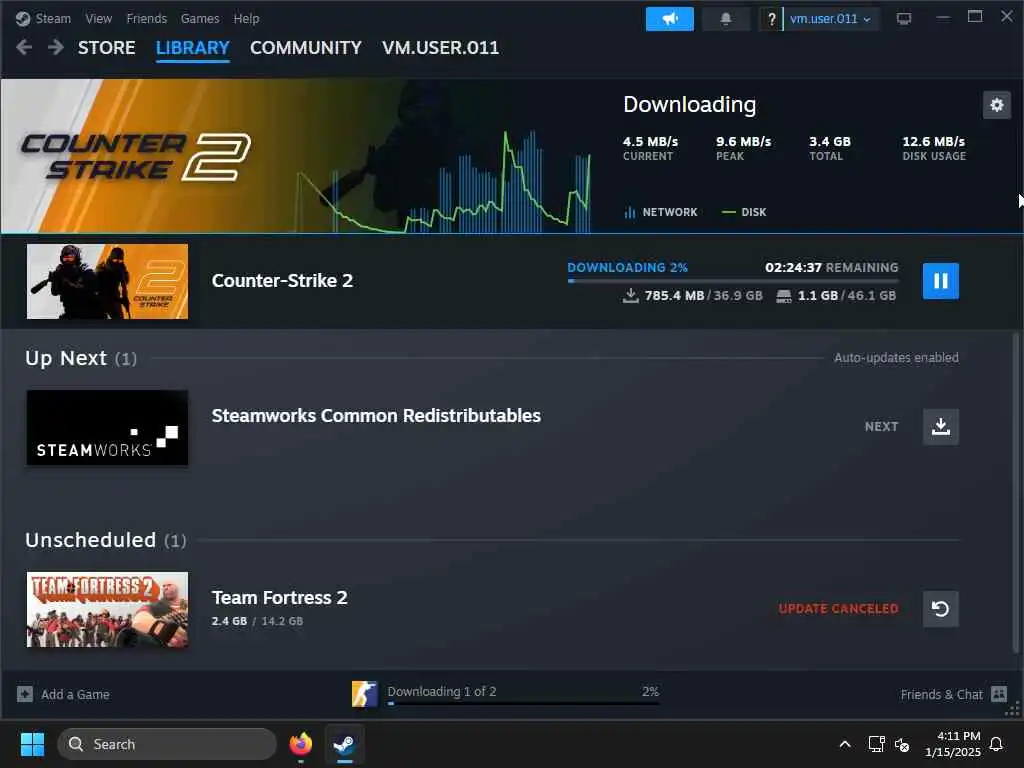Open the vm.user.011 account dropdown
The height and width of the screenshot is (768, 1024).
pyautogui.click(x=830, y=19)
